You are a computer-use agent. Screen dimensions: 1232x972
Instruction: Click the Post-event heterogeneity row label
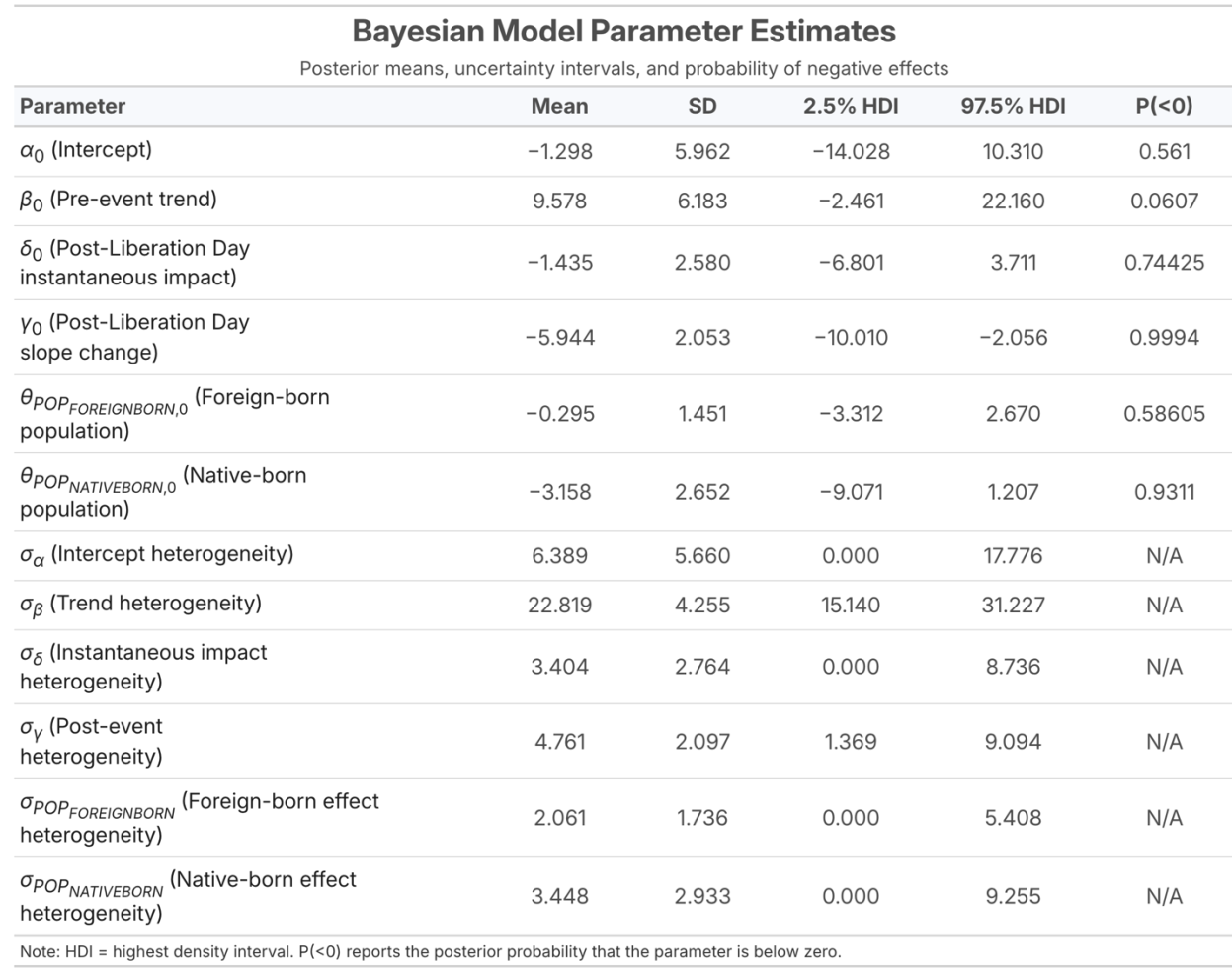click(91, 741)
